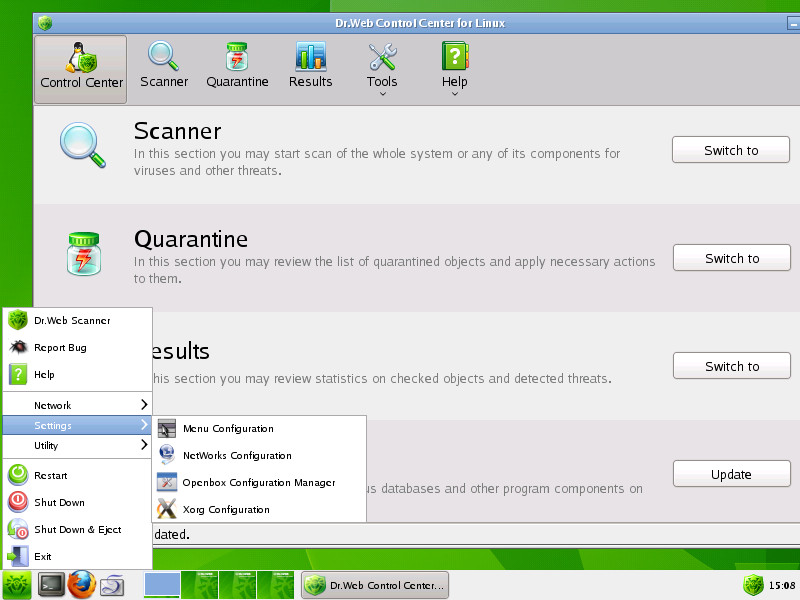Open the Scanner toolbar icon
The width and height of the screenshot is (800, 600).
[163, 56]
